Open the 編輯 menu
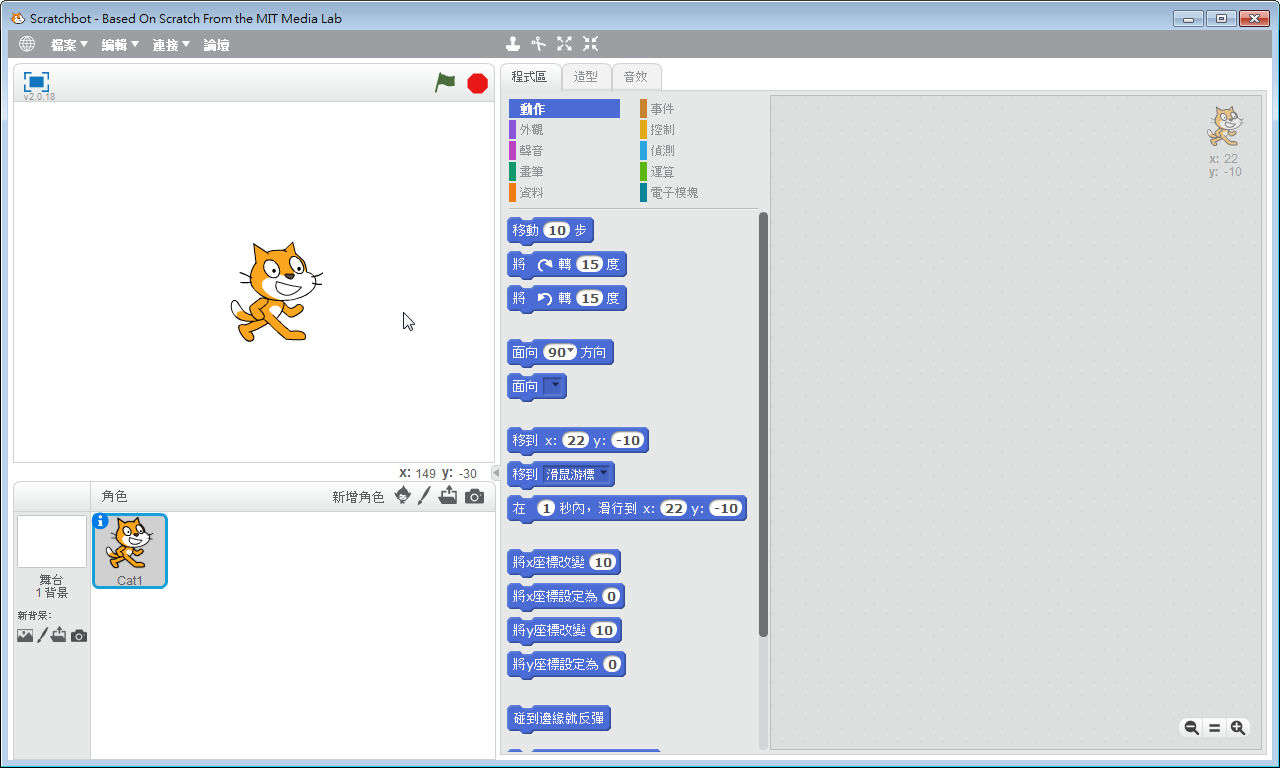 click(120, 45)
